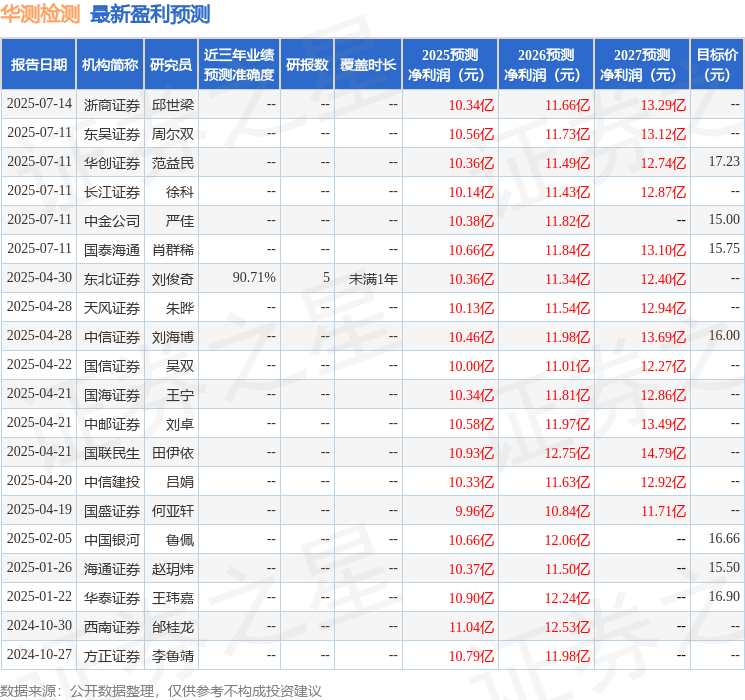Click target price 15.00
Image resolution: width=745 pixels, height=700 pixels.
click(x=724, y=220)
